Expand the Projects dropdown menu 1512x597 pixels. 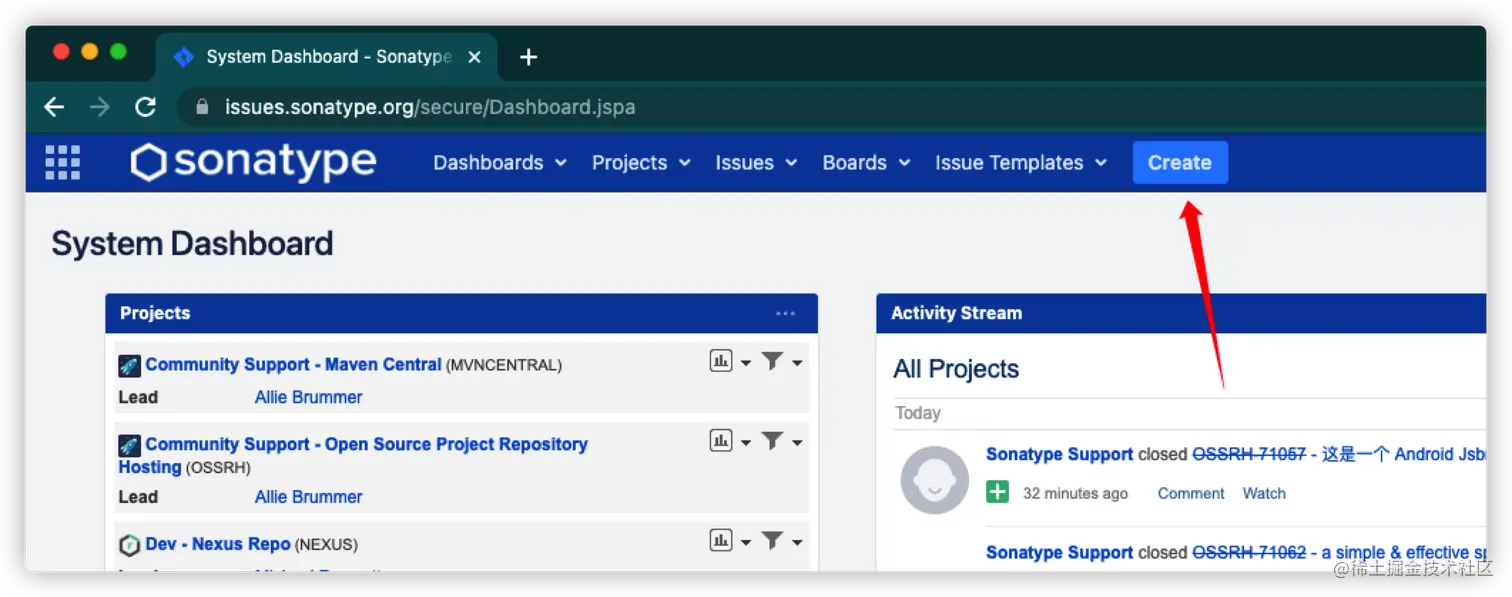tap(640, 163)
